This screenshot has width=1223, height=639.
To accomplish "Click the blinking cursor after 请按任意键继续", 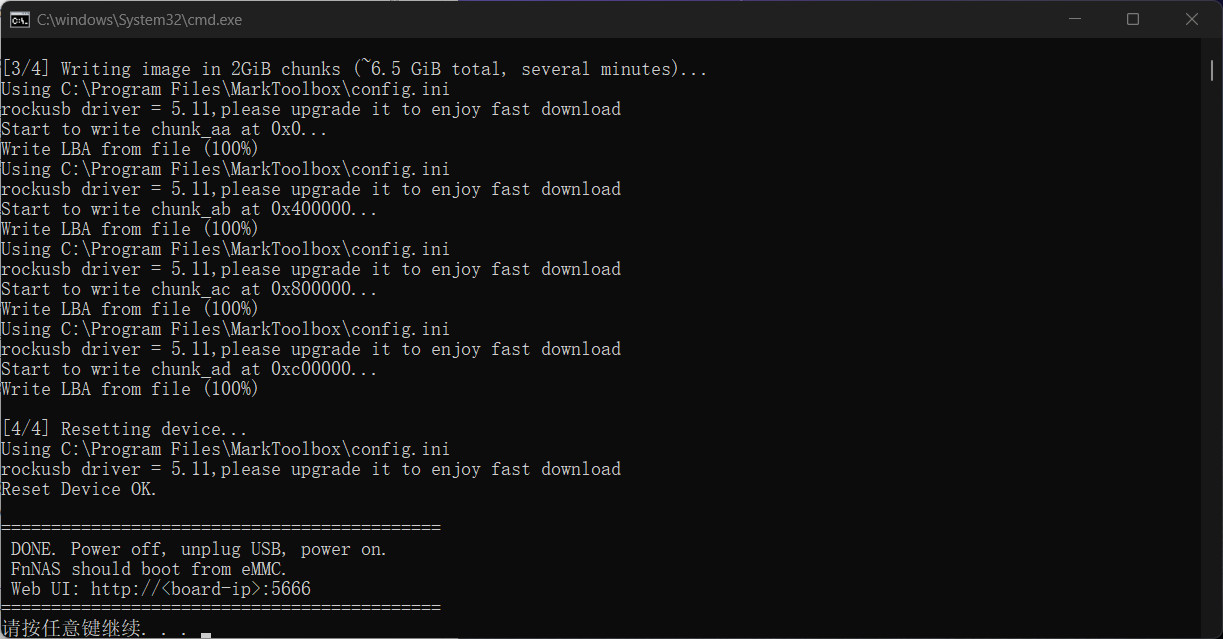I will (206, 634).
